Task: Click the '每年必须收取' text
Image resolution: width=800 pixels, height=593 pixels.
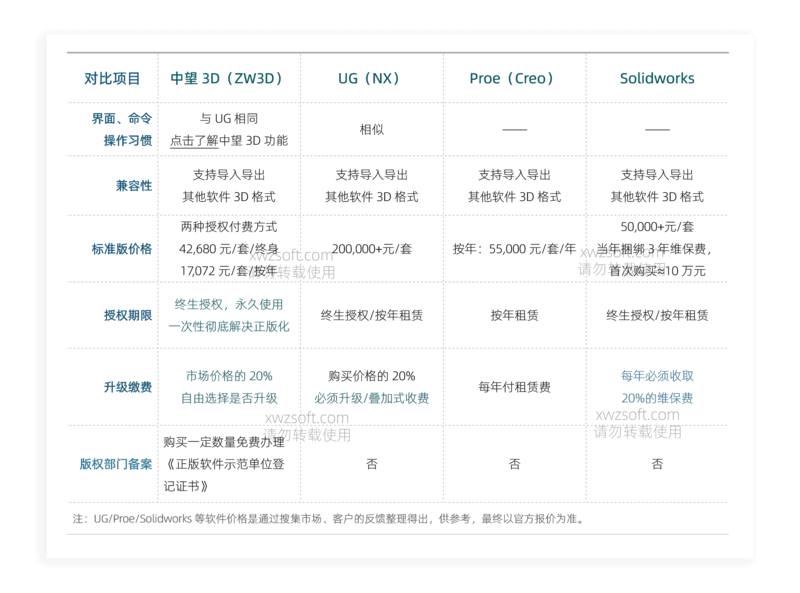Action: pos(657,376)
